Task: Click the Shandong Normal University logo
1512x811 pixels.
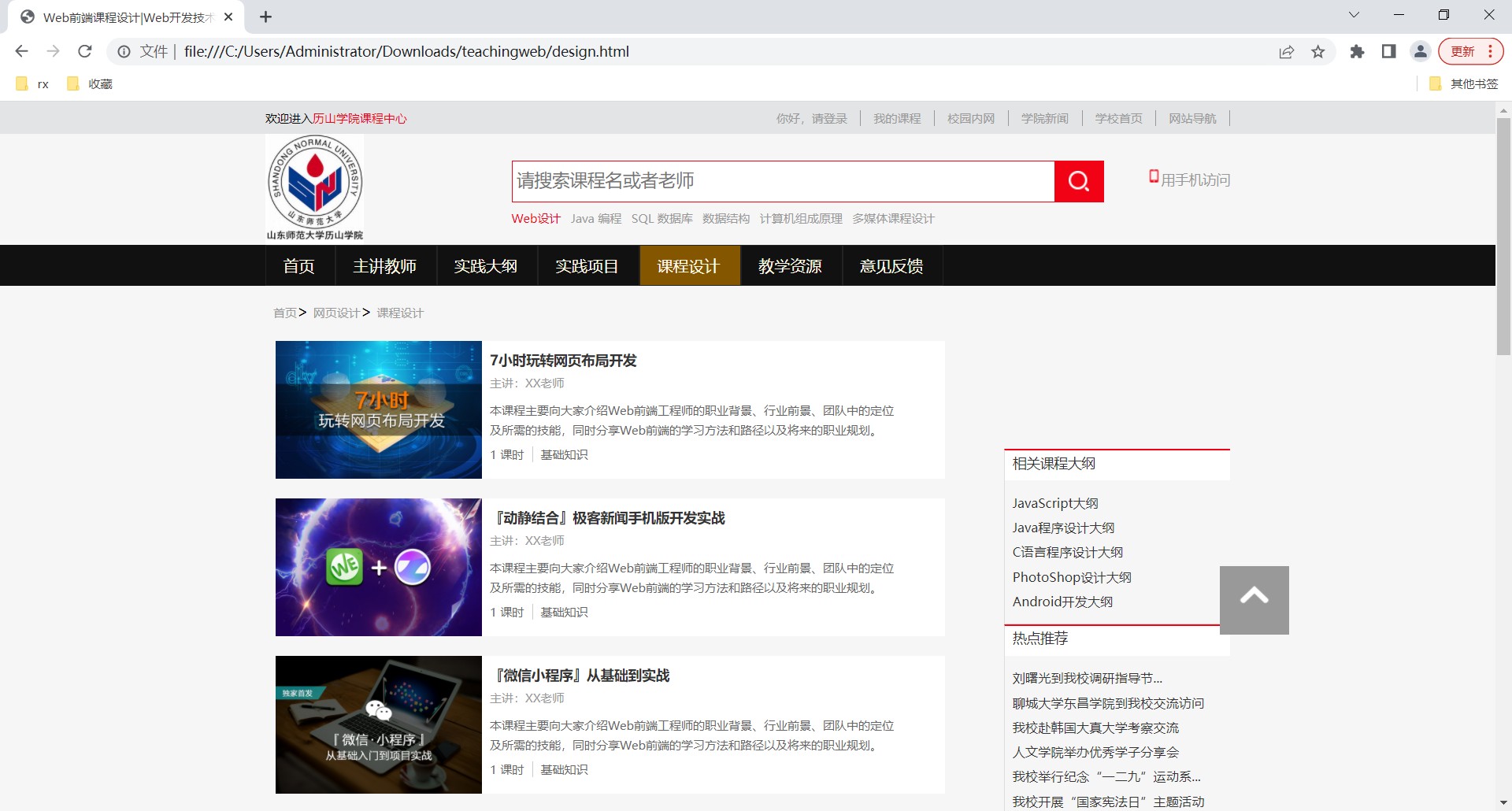Action: click(315, 188)
